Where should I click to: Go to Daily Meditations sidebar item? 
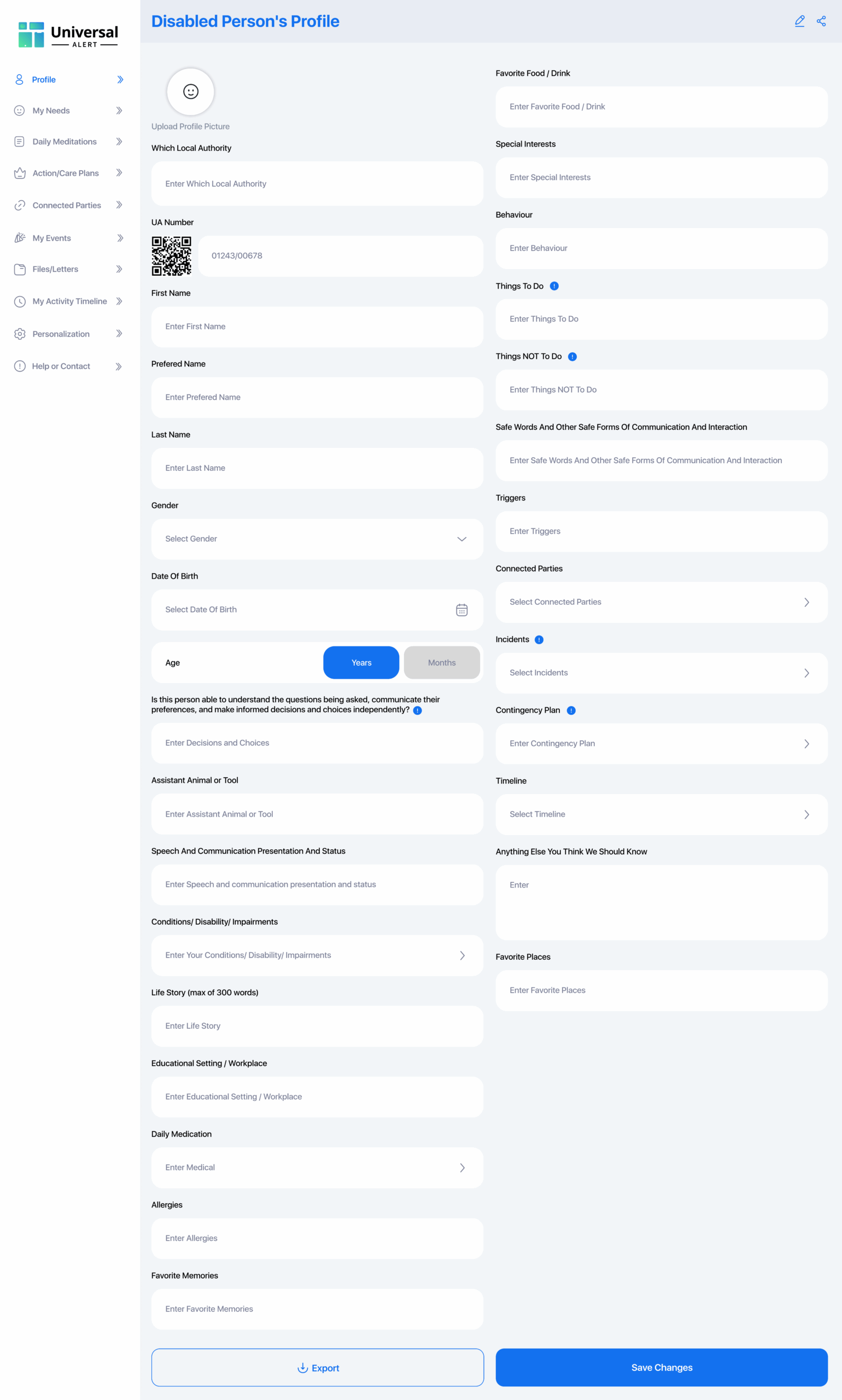(x=64, y=142)
